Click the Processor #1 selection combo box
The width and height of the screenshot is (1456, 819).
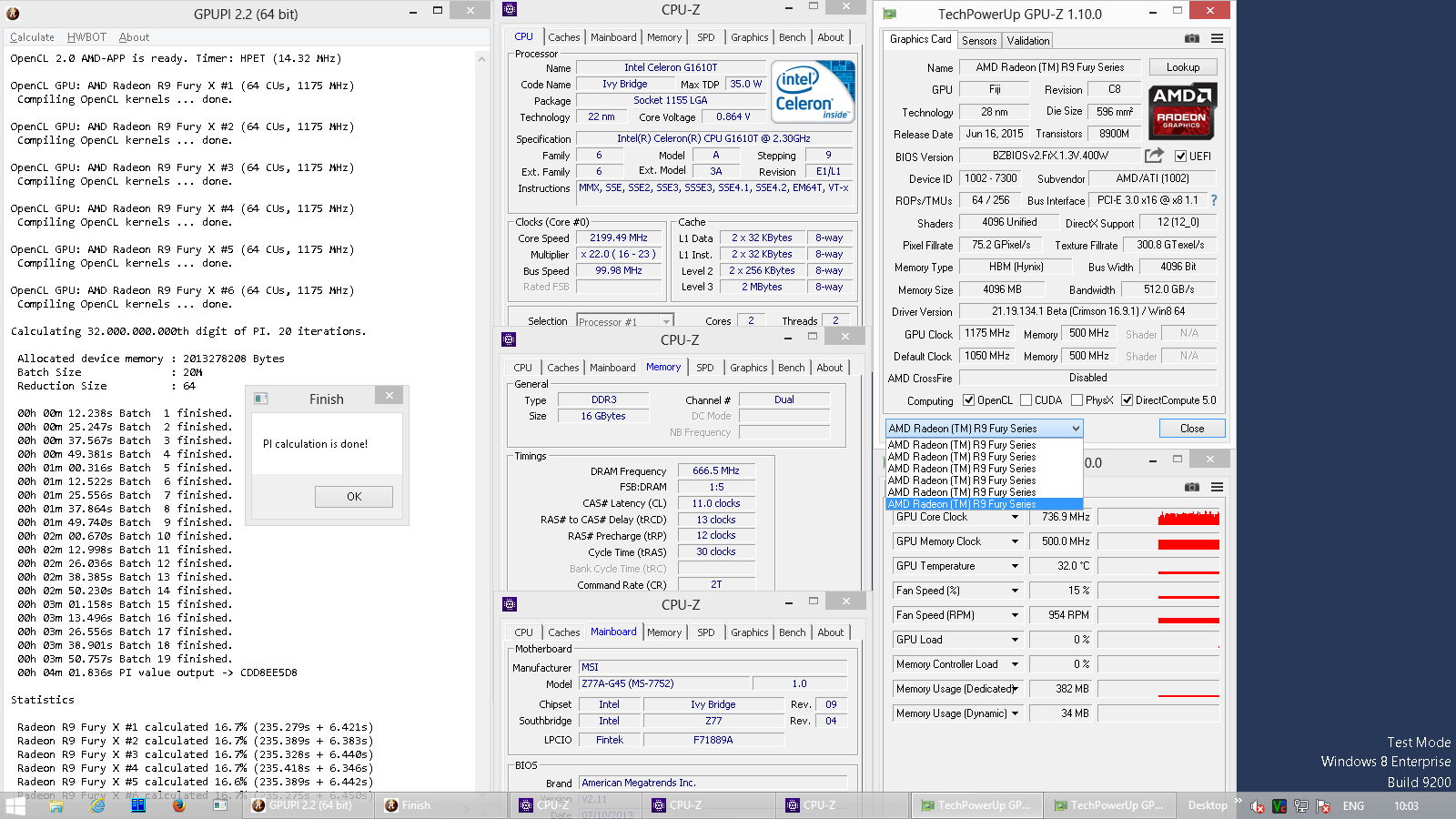click(623, 321)
